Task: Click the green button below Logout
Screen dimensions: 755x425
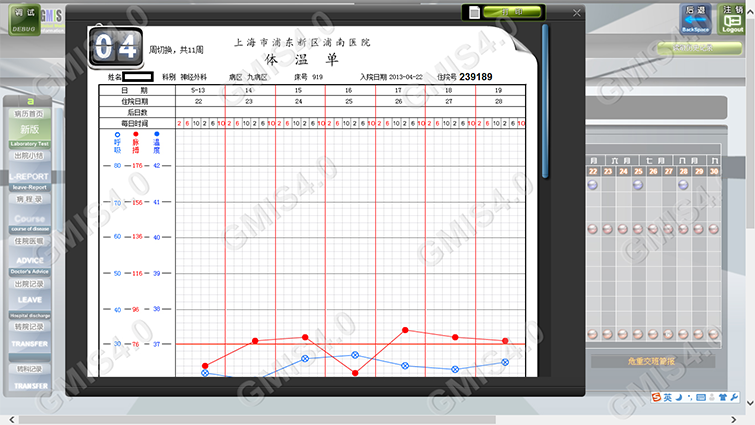Action: click(700, 48)
